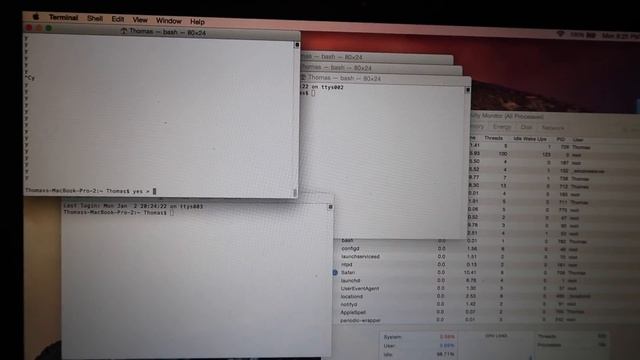Switch to Disk tab in Activity Monitor
This screenshot has width=640, height=360.
[526, 127]
